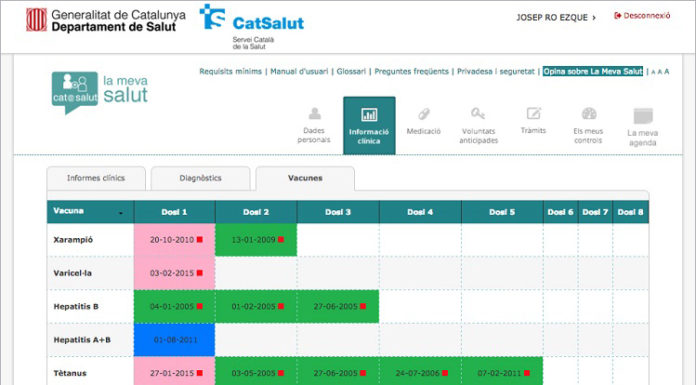Click Opina sobre La Meva Salut
The width and height of the screenshot is (696, 385).
[593, 71]
